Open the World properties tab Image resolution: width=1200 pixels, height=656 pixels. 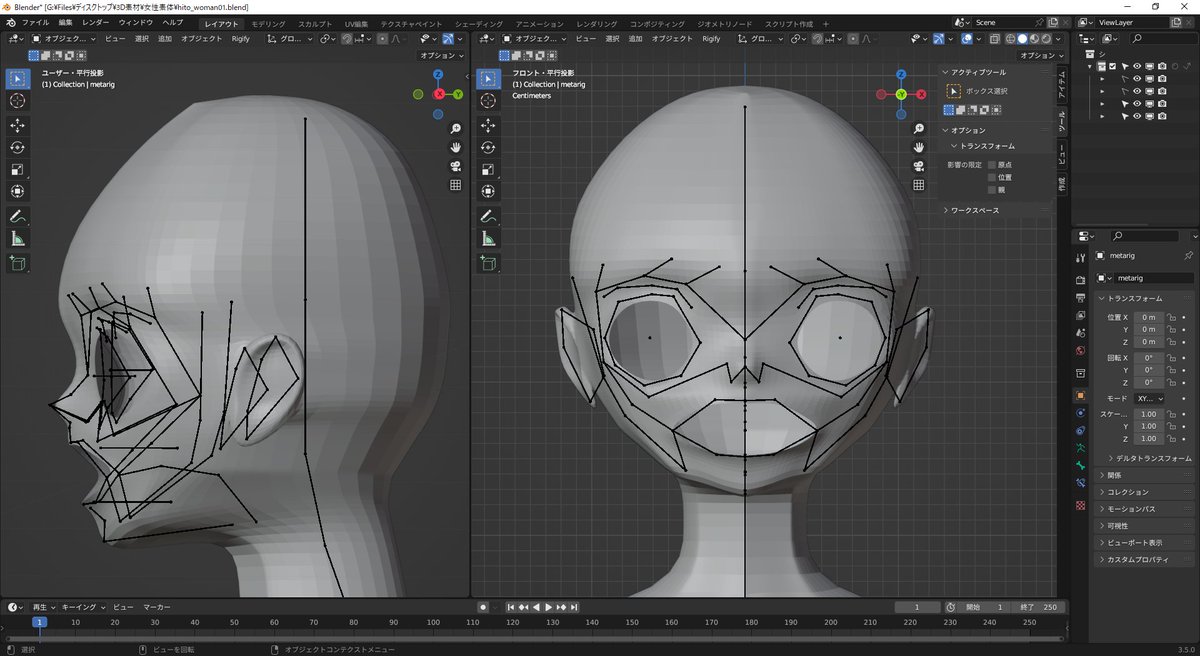[x=1080, y=351]
